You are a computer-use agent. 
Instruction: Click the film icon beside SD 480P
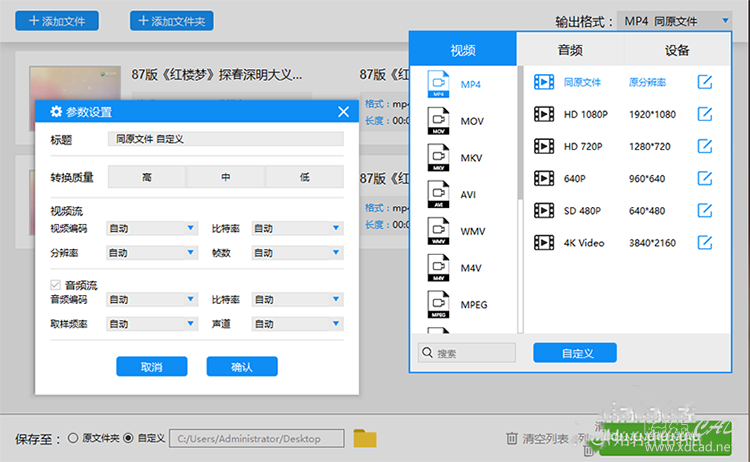click(x=544, y=210)
